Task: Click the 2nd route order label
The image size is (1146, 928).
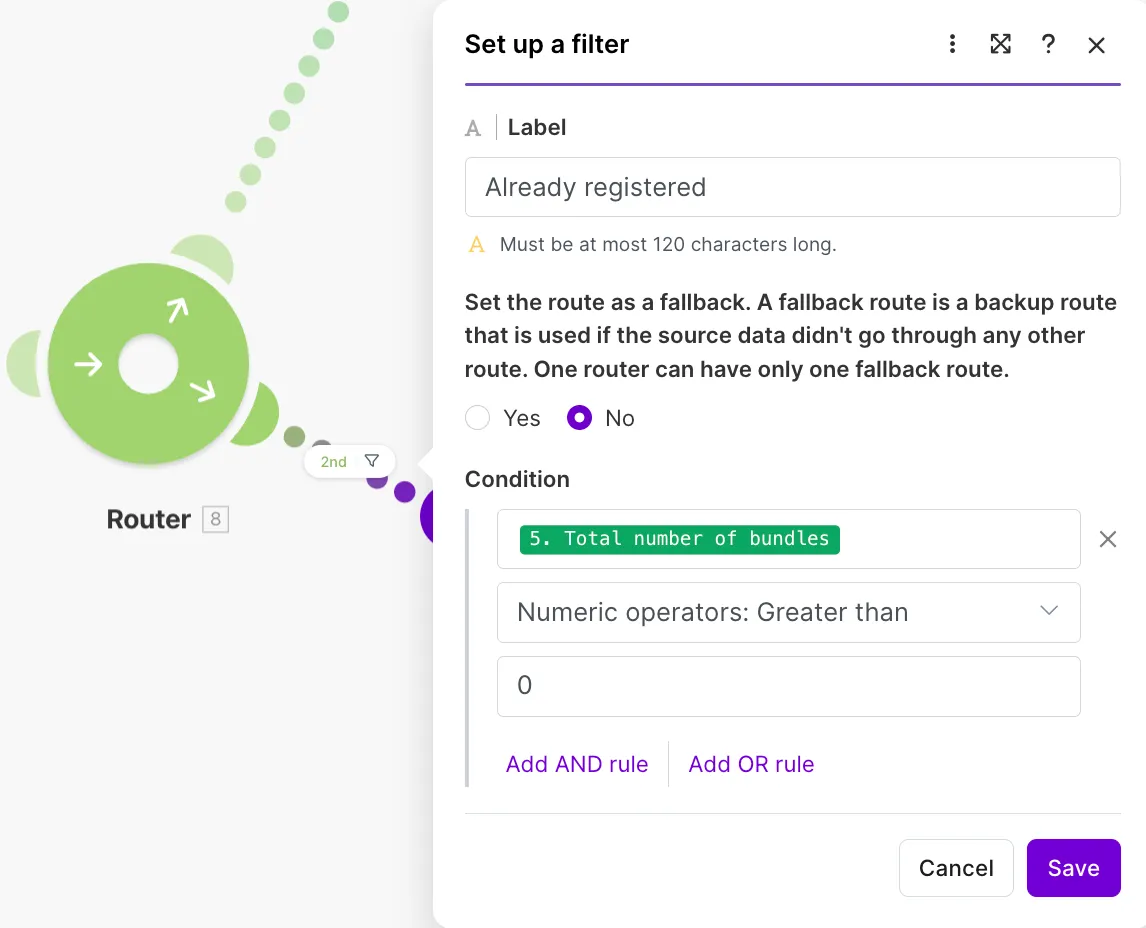Action: click(x=333, y=462)
